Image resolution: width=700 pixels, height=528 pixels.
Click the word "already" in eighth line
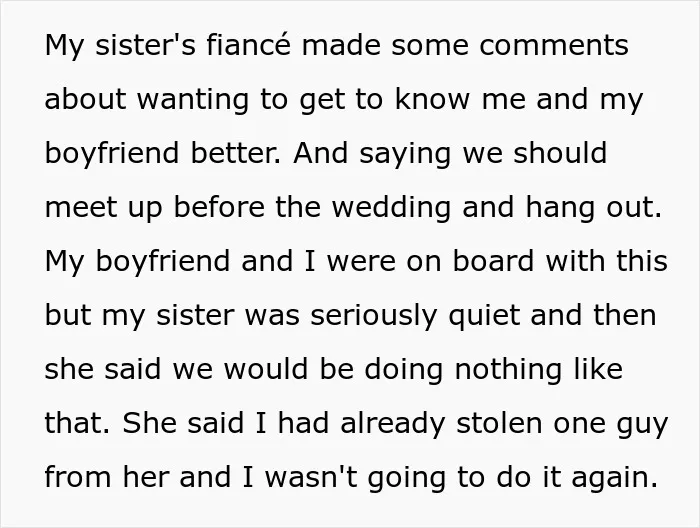(392, 424)
